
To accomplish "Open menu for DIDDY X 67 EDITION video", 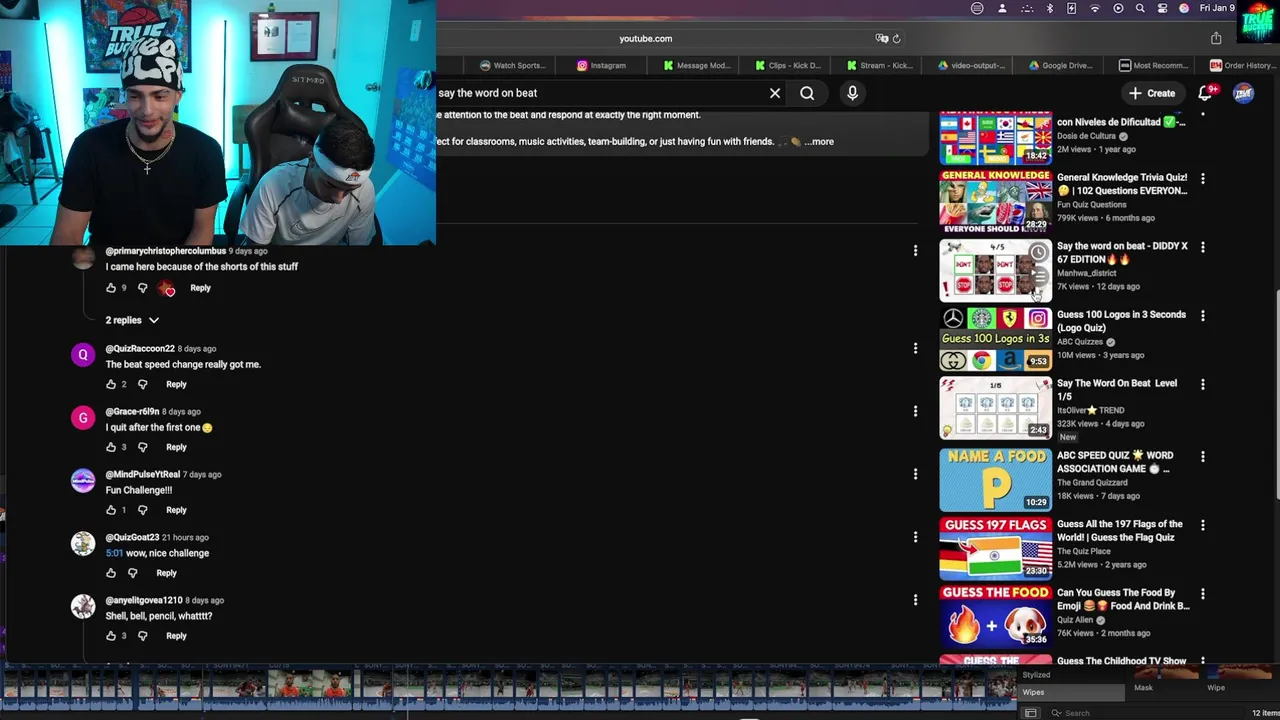I will pyautogui.click(x=1202, y=247).
